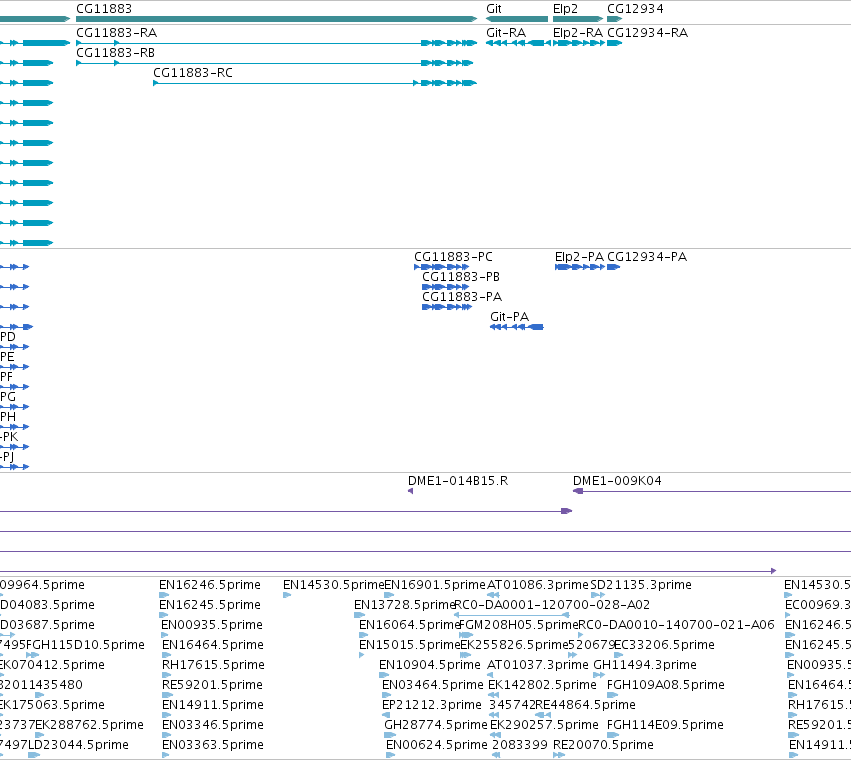Click the GH11494.3prime EST label

tap(645, 665)
